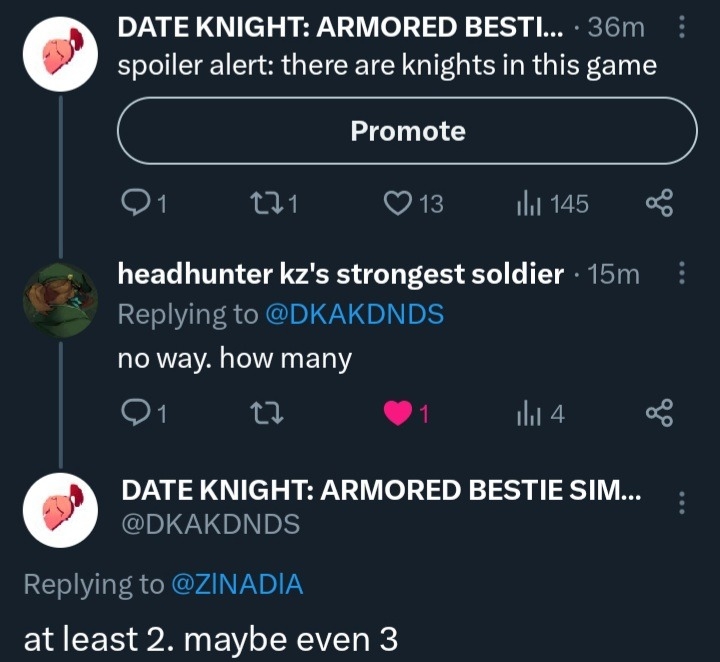
Task: Open the @ZINADIA mention link
Action: pos(238,585)
